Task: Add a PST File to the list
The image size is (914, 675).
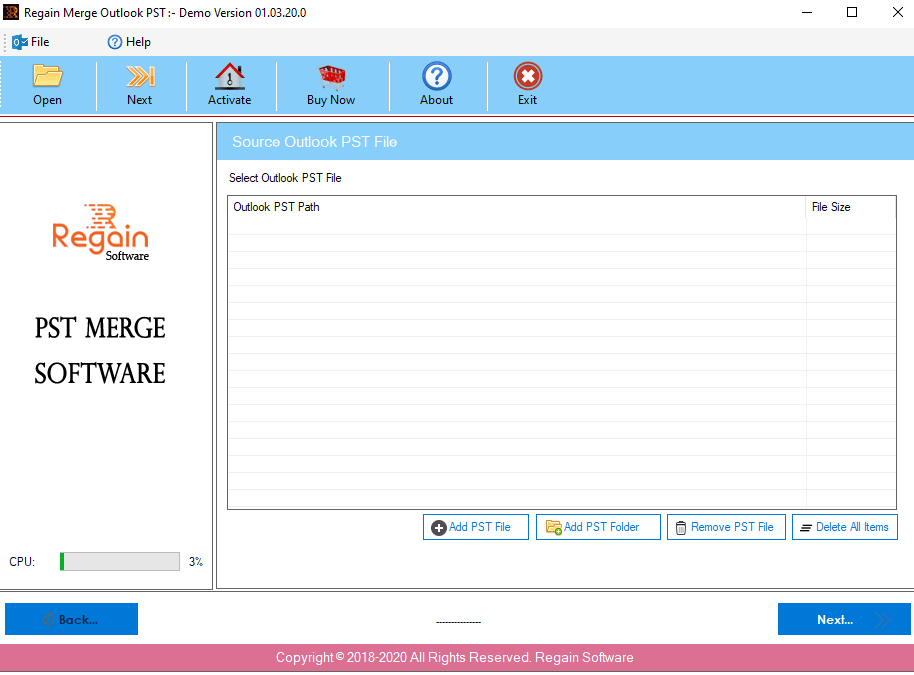Action: tap(475, 527)
